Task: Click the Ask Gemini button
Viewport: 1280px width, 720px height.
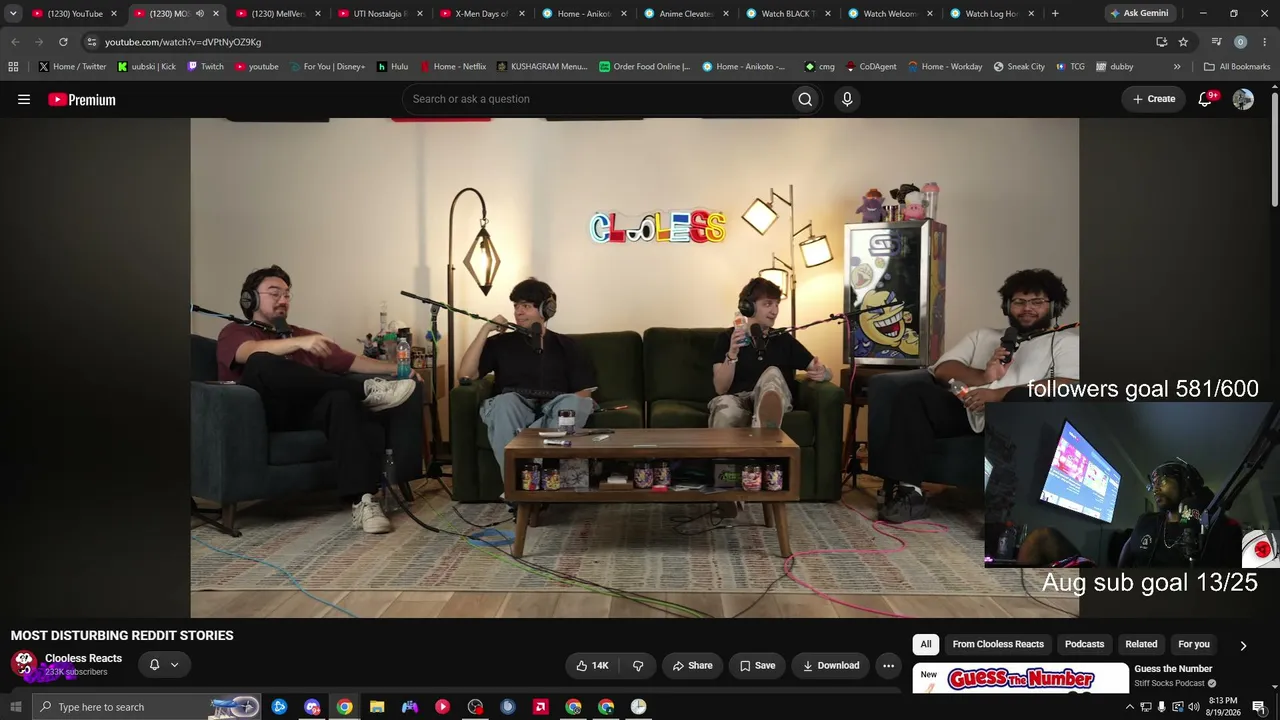Action: pos(1139,14)
